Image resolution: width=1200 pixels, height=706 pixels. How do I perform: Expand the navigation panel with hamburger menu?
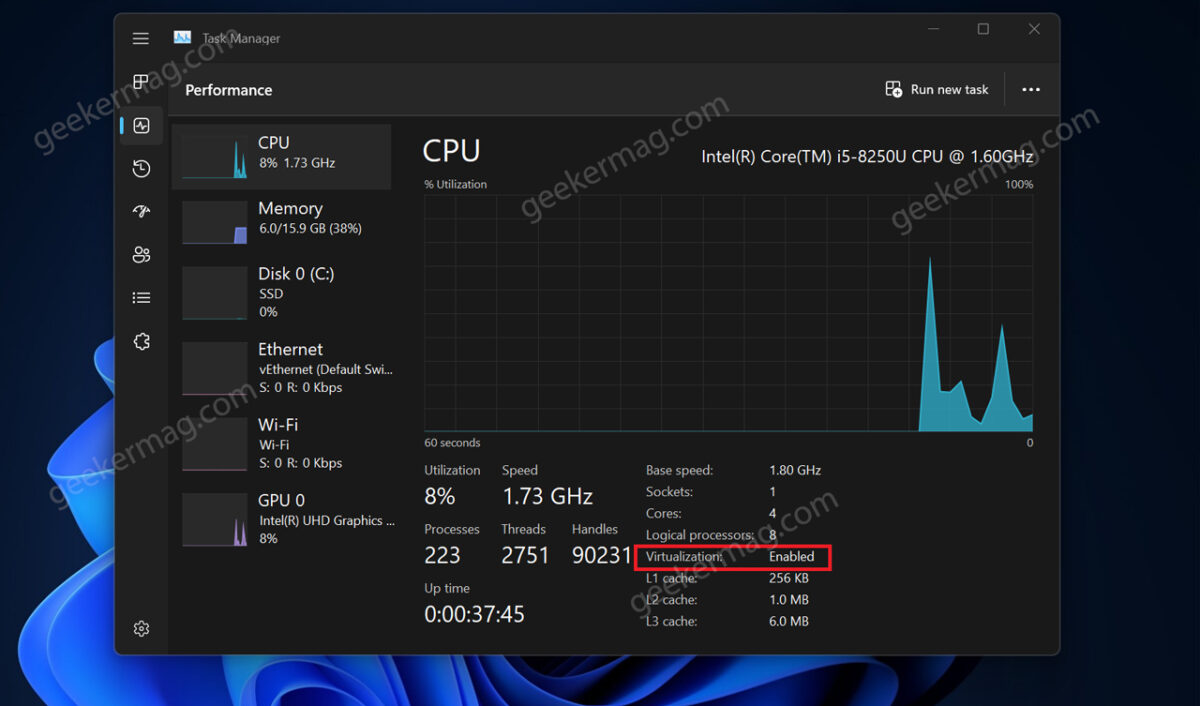pos(141,38)
